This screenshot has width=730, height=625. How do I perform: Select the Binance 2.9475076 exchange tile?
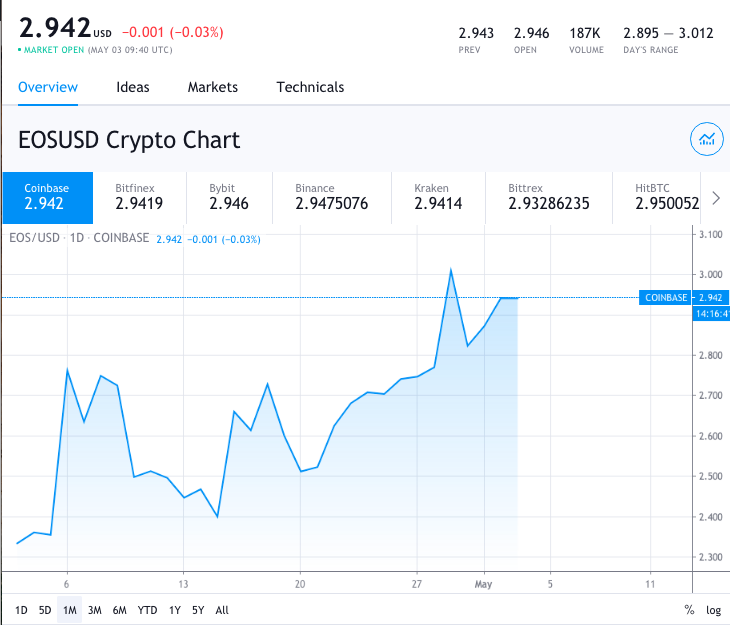pyautogui.click(x=332, y=198)
